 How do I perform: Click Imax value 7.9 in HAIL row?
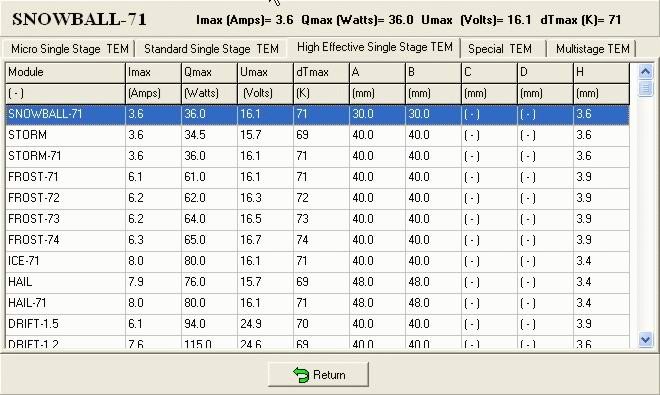click(136, 282)
